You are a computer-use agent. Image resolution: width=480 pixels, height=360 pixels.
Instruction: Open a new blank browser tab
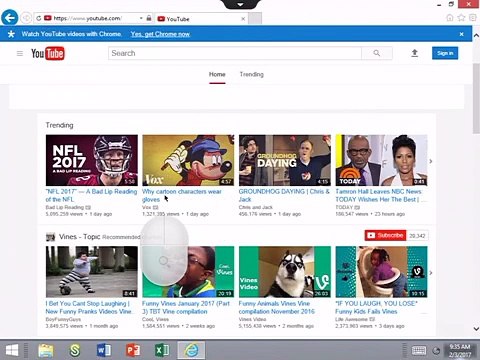pyautogui.click(x=255, y=19)
